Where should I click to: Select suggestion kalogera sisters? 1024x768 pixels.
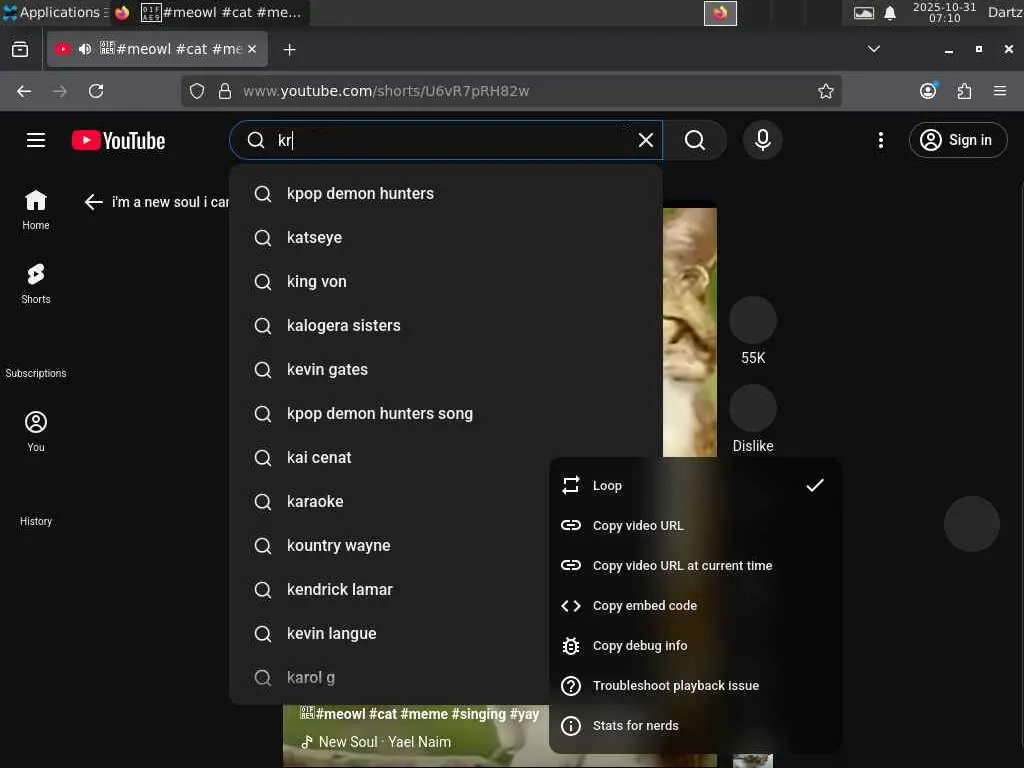coord(446,325)
